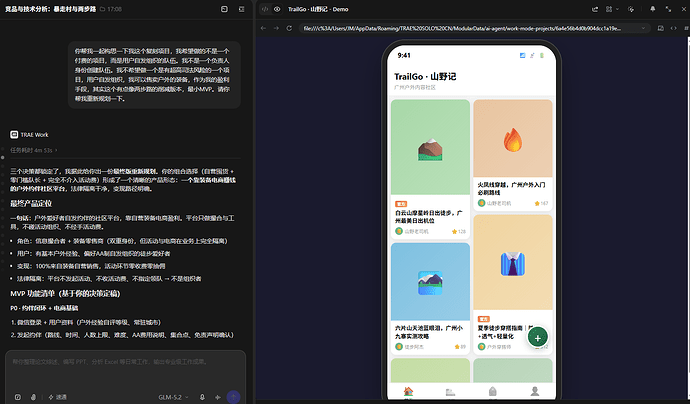The image size is (690, 404).
Task: Open developer tools code brackets icon
Action: pyautogui.click(x=673, y=28)
